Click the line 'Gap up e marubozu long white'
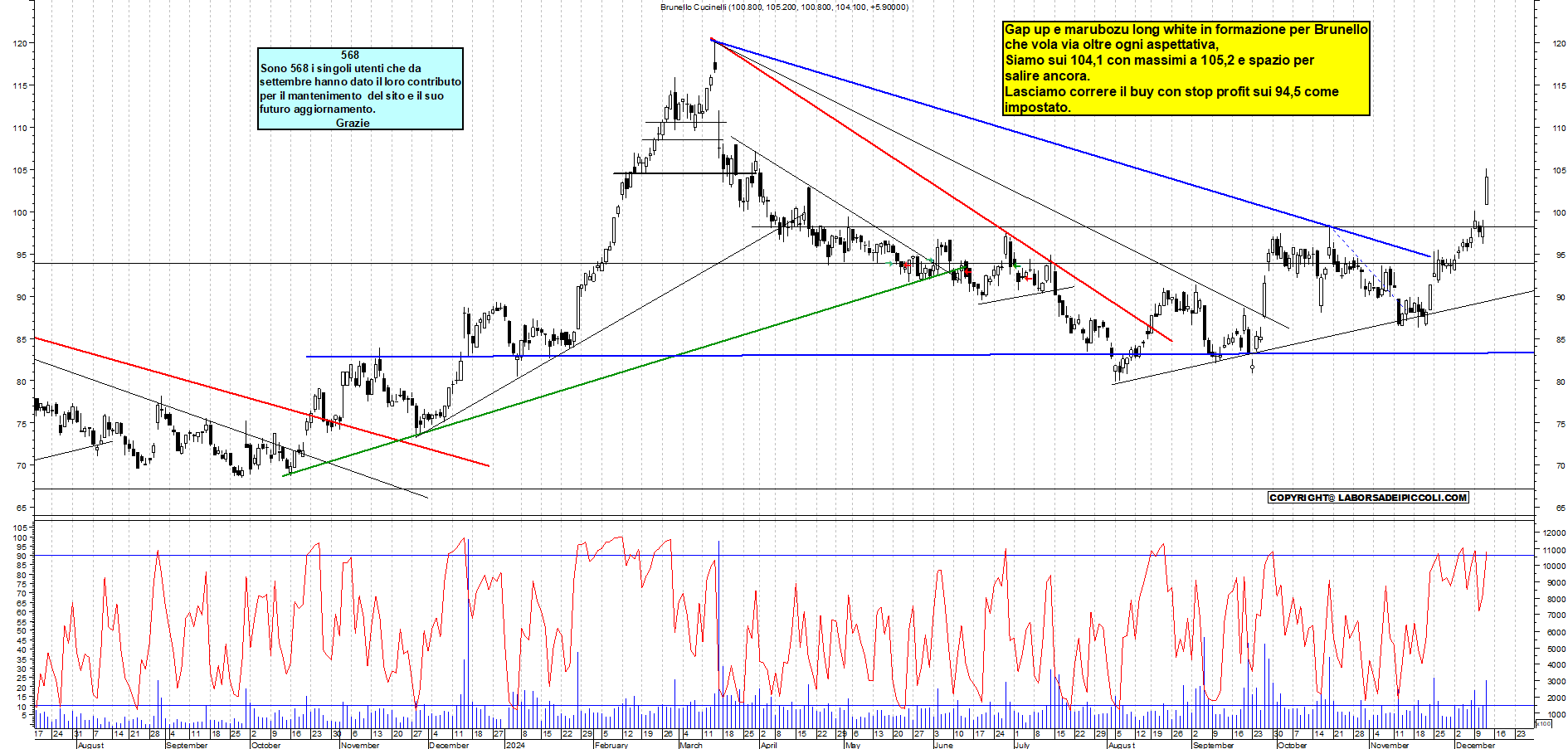This screenshot has height=749, width=1568. (1186, 29)
